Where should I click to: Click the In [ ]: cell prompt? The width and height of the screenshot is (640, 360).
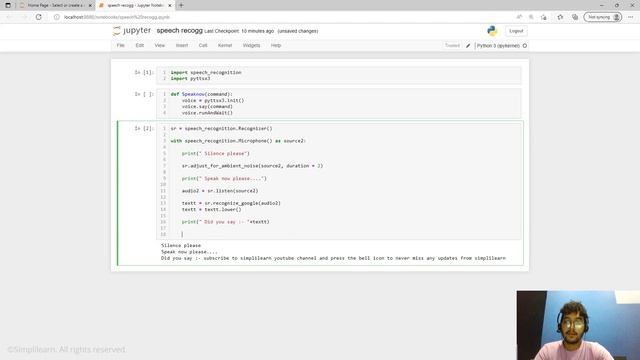(144, 94)
